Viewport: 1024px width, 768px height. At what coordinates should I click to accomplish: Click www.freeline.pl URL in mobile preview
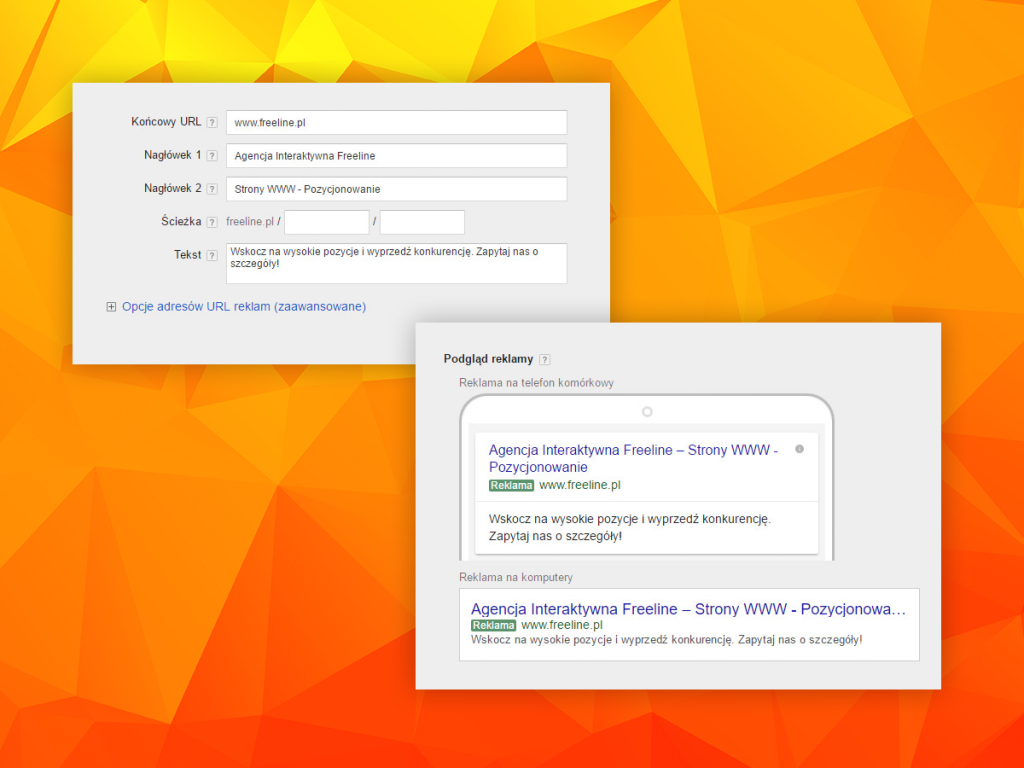coord(580,485)
